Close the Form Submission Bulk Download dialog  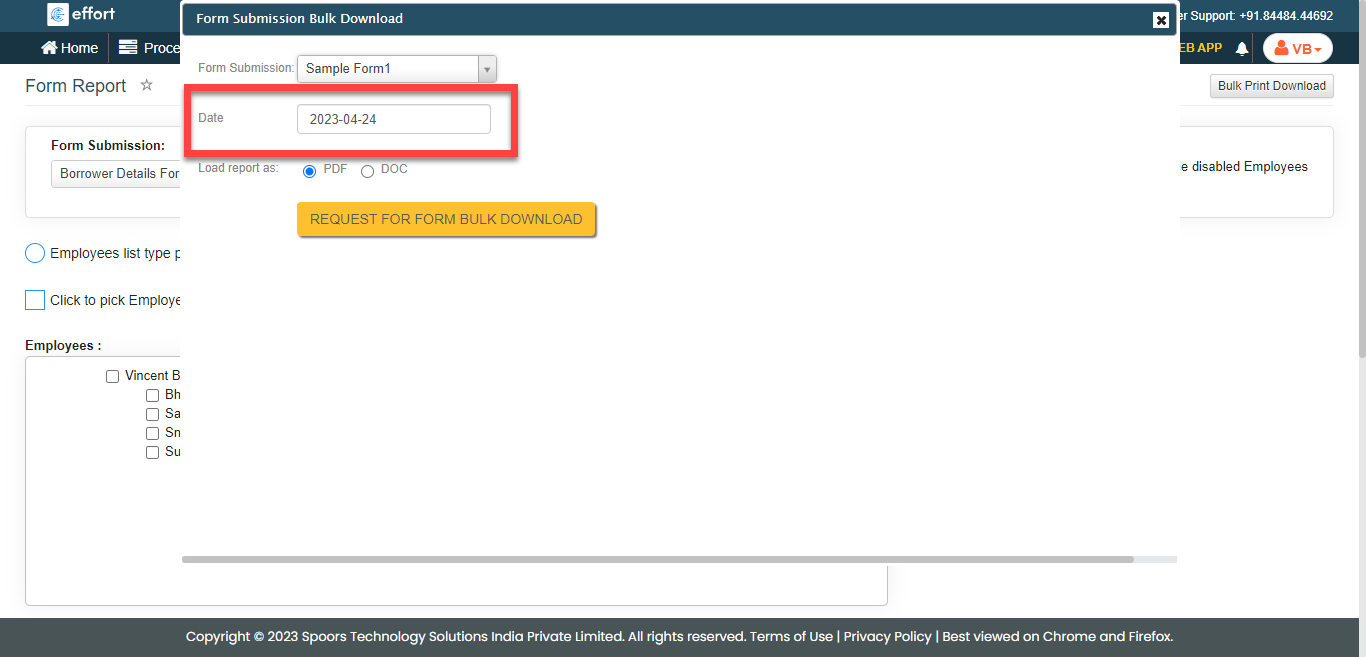1160,20
